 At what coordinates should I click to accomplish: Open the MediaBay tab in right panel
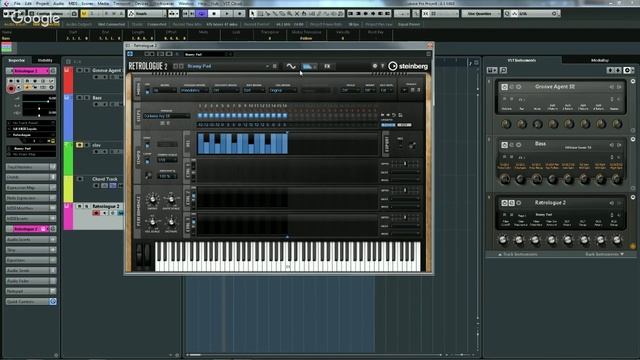[599, 60]
